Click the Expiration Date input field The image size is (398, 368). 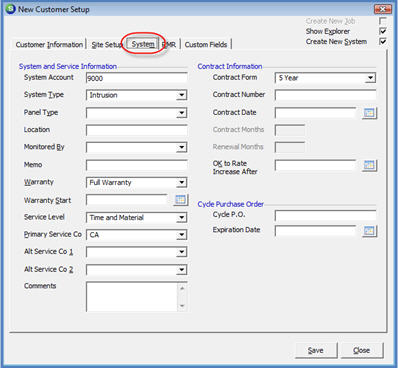(x=316, y=231)
